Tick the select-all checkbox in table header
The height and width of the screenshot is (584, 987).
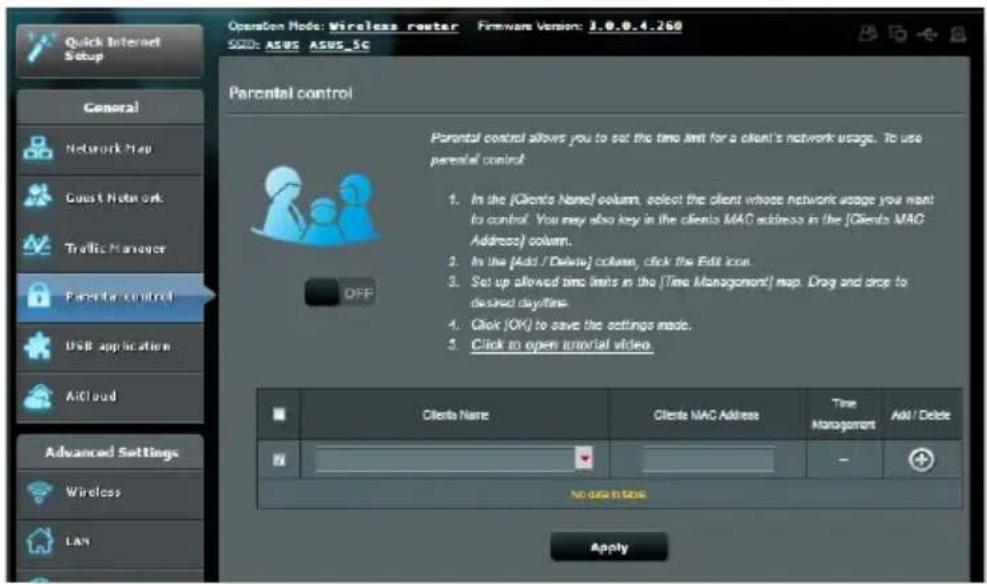click(x=279, y=414)
